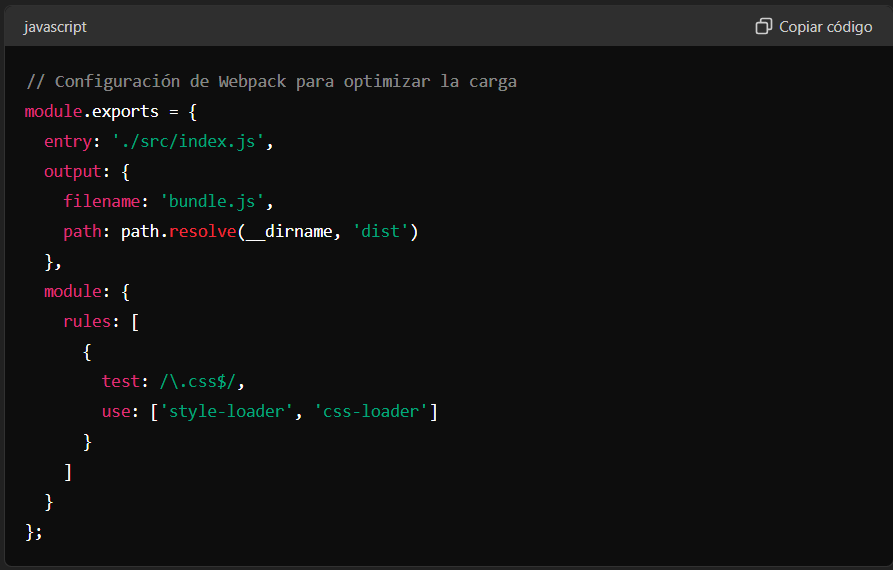The width and height of the screenshot is (893, 570).
Task: Click the "output: {" line
Action: point(87,171)
